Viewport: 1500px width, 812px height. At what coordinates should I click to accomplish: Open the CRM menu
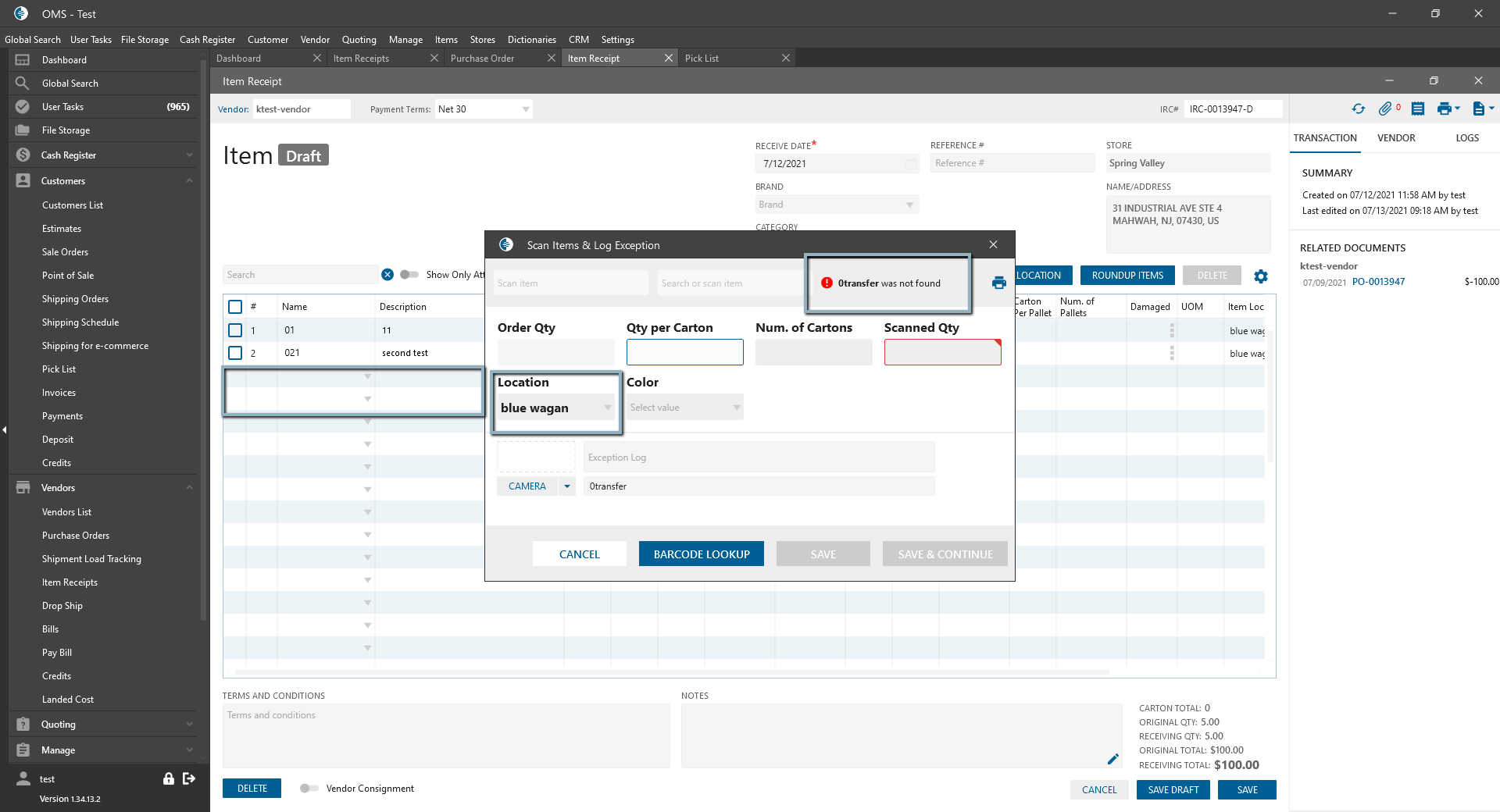(579, 40)
